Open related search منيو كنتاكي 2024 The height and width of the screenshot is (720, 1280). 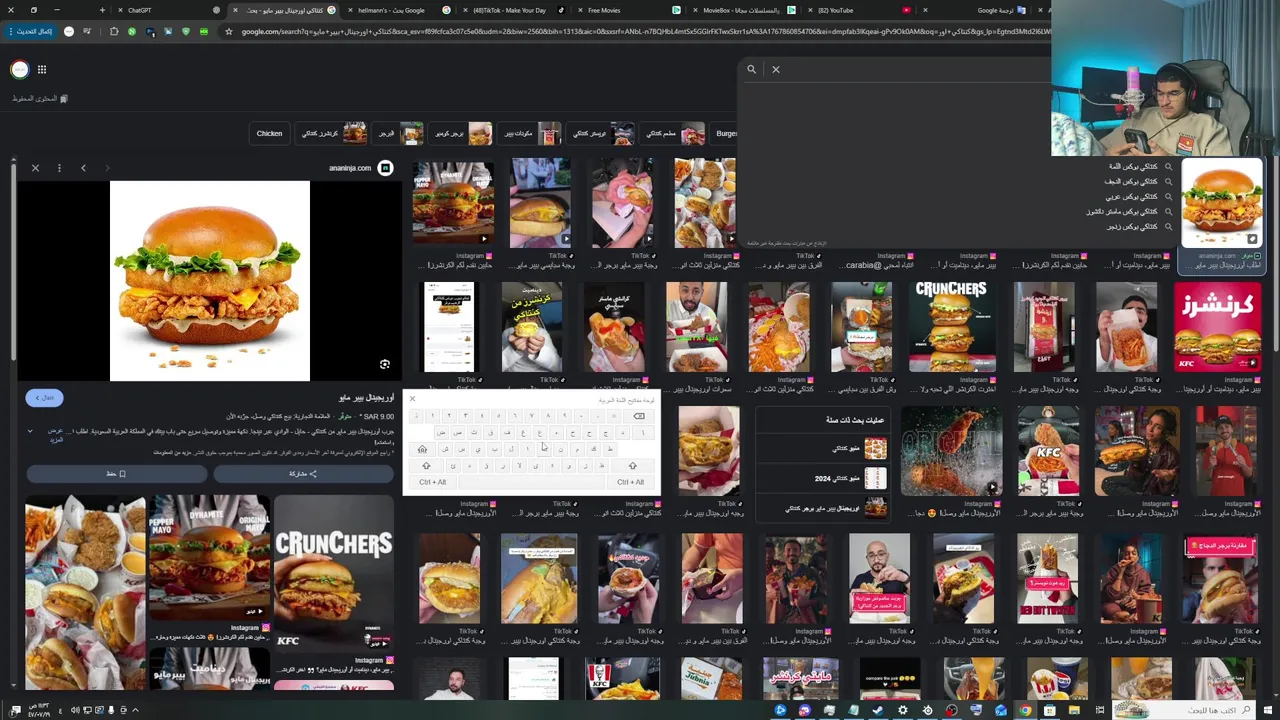(822, 478)
